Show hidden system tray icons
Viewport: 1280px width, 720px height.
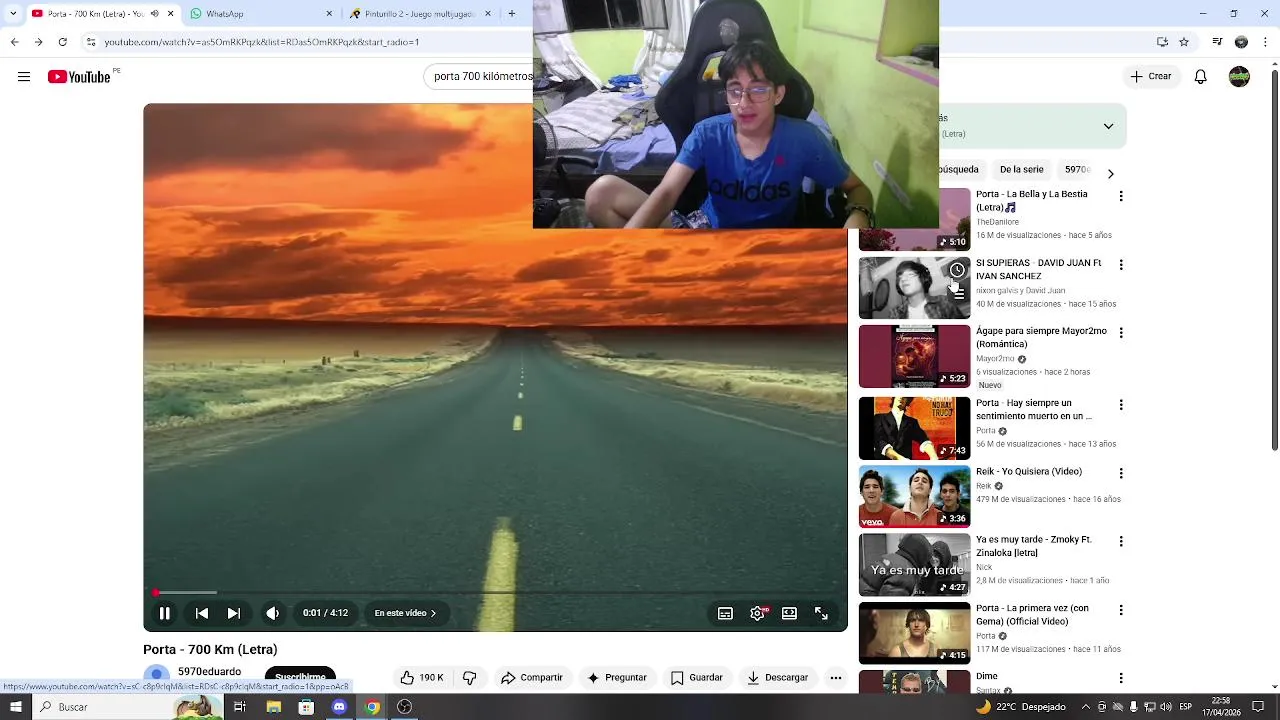tap(1087, 707)
